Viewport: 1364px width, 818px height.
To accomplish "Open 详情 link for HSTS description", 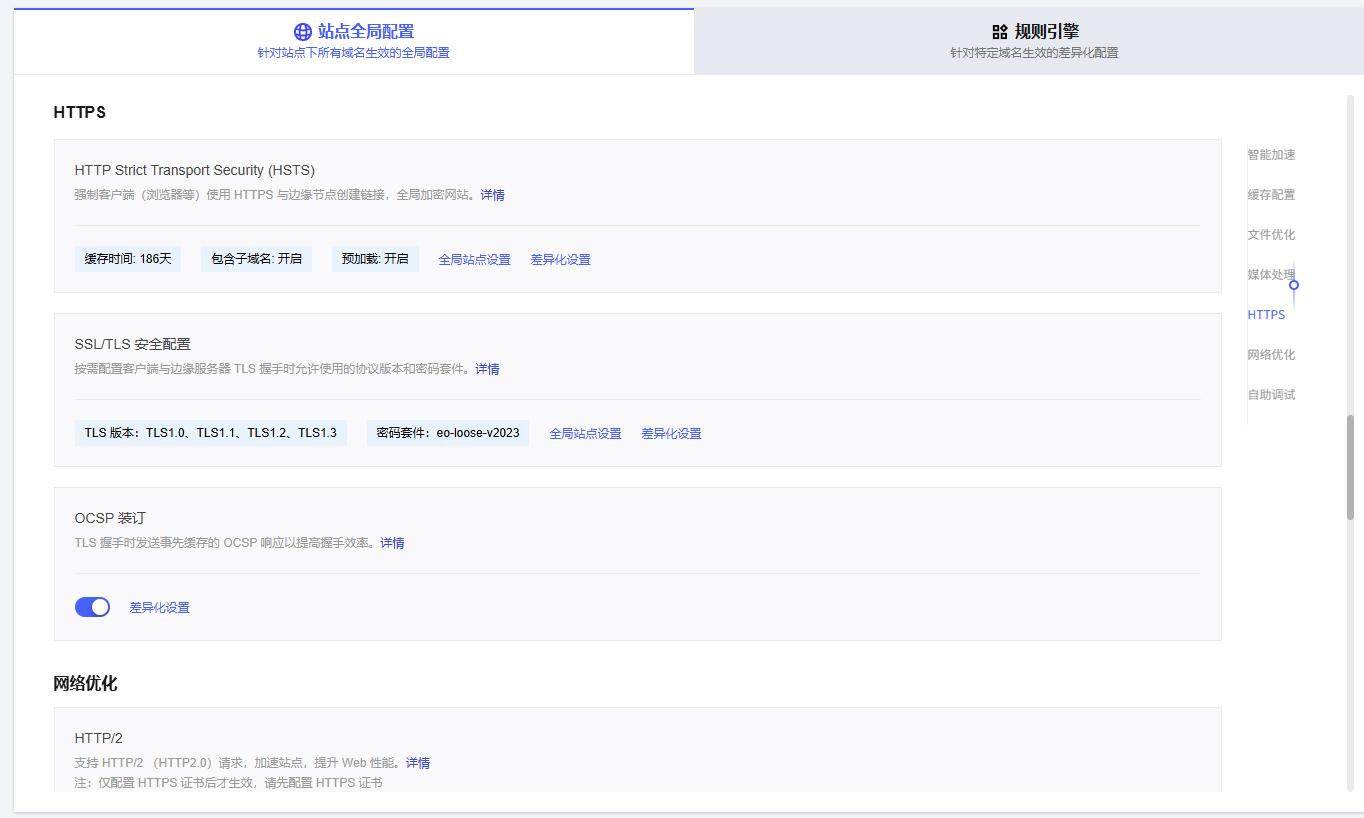I will [x=492, y=195].
